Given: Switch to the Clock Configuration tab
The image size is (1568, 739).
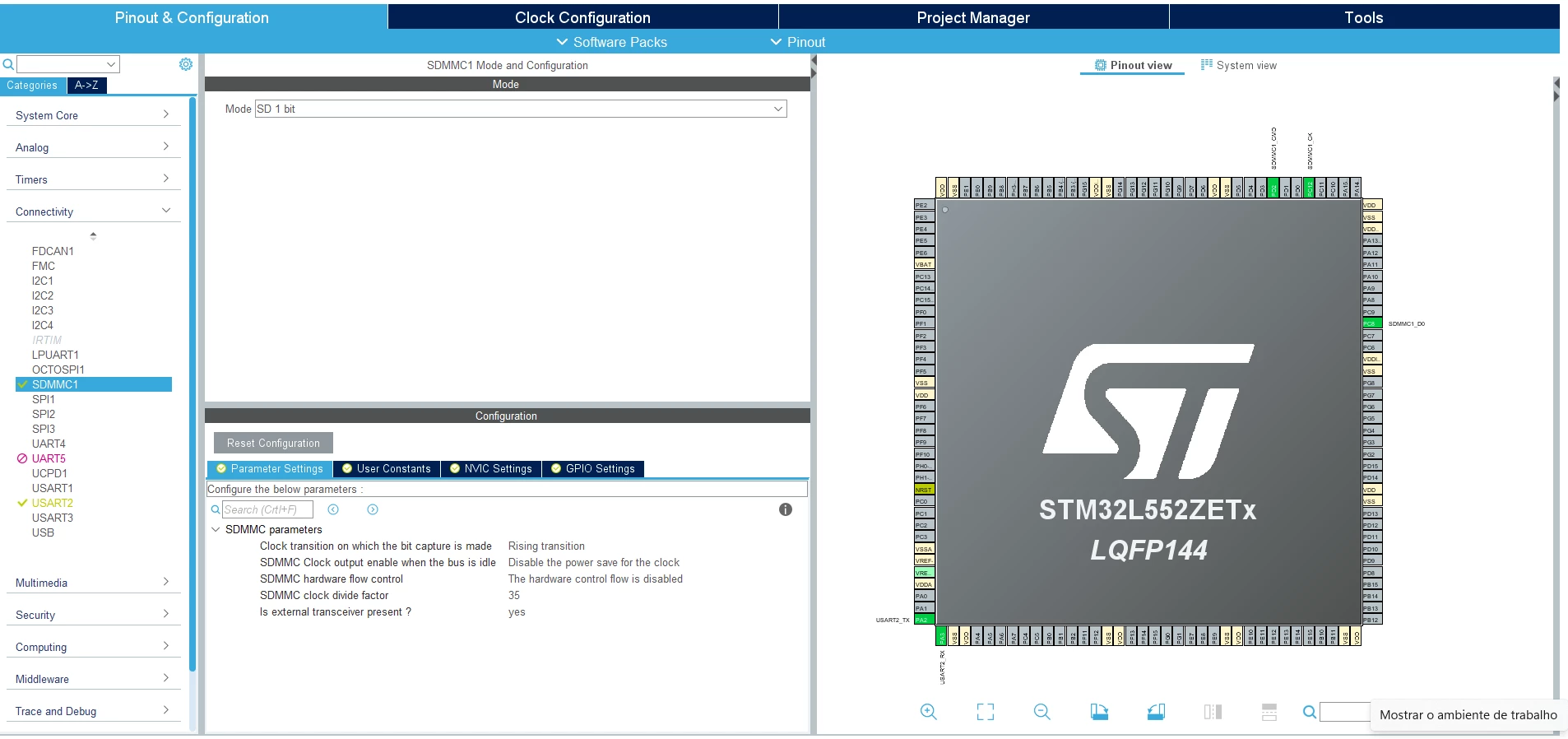Looking at the screenshot, I should click(582, 17).
